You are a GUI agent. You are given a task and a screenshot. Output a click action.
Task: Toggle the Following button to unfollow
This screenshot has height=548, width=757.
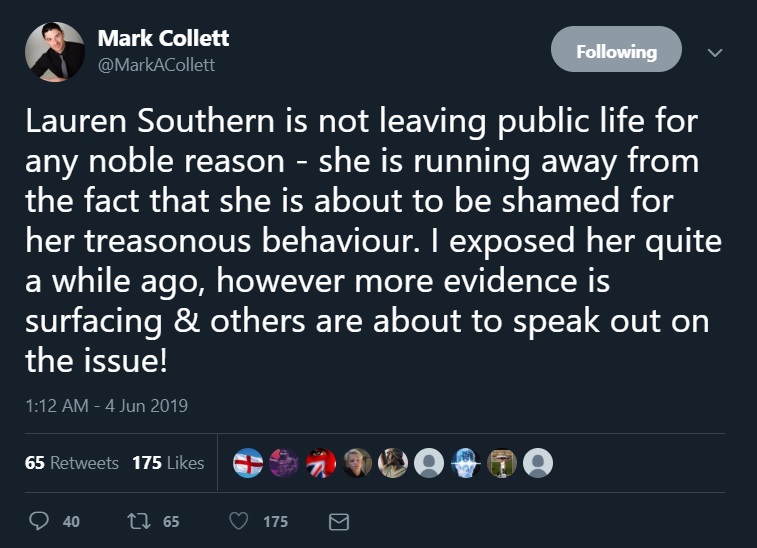click(616, 50)
